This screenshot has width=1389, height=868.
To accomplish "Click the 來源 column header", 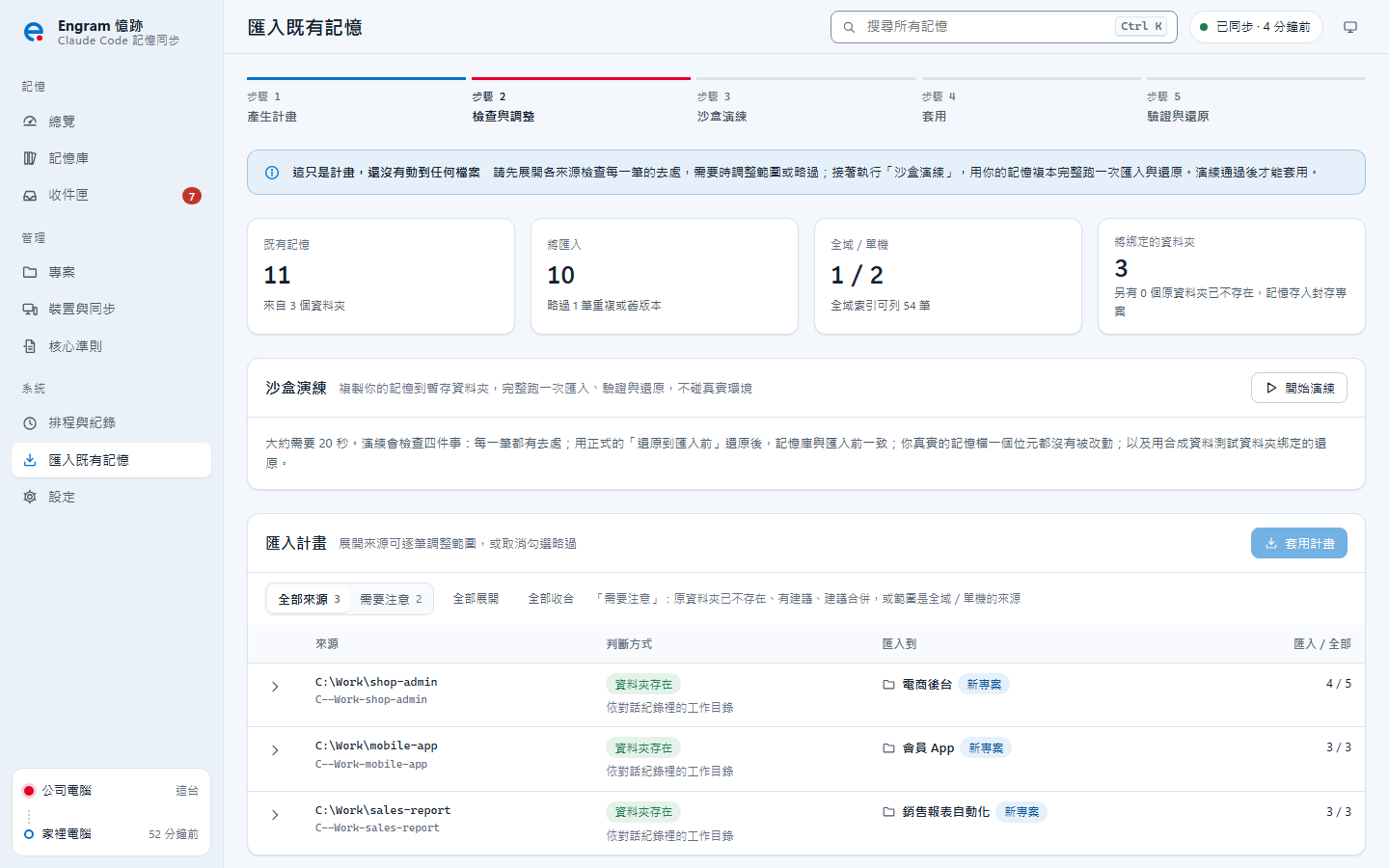I will click(327, 644).
